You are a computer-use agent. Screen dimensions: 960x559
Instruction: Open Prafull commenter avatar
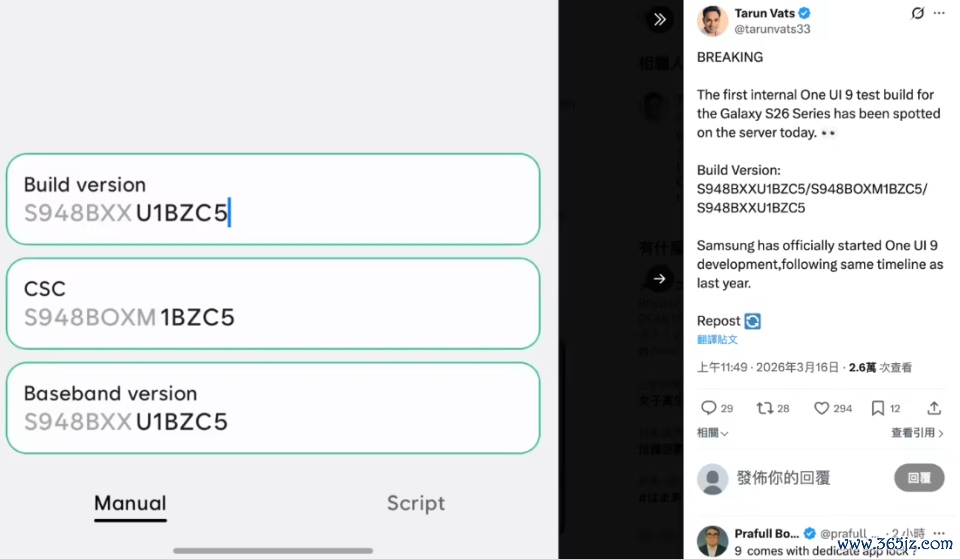point(712,541)
